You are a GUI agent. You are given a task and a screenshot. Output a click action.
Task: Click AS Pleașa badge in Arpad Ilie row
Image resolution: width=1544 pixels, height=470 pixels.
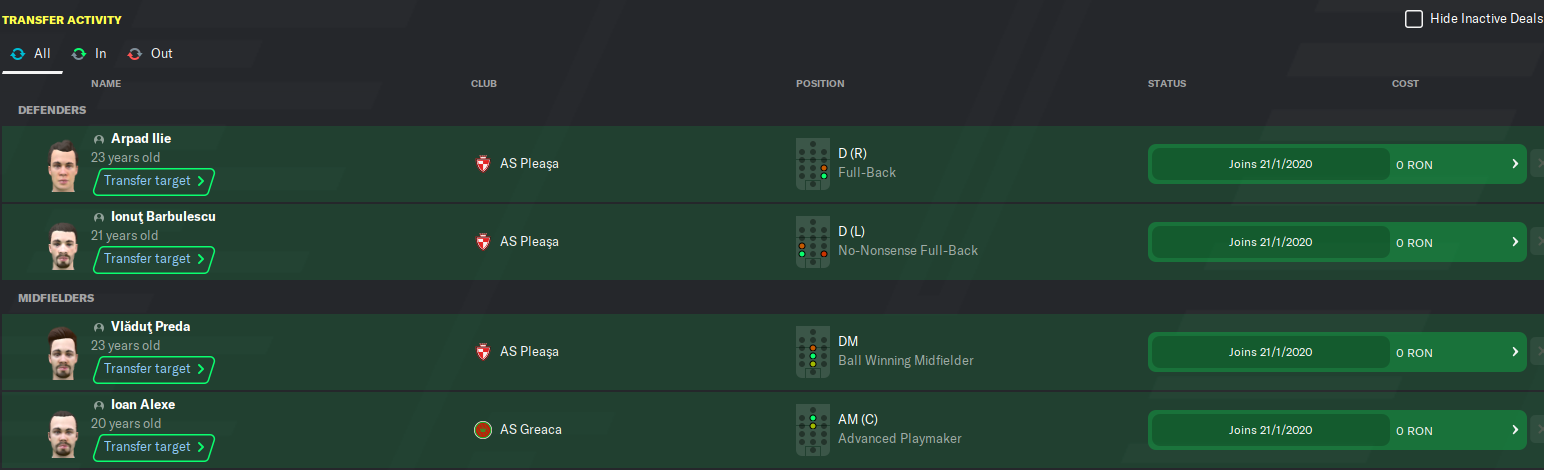(x=483, y=163)
